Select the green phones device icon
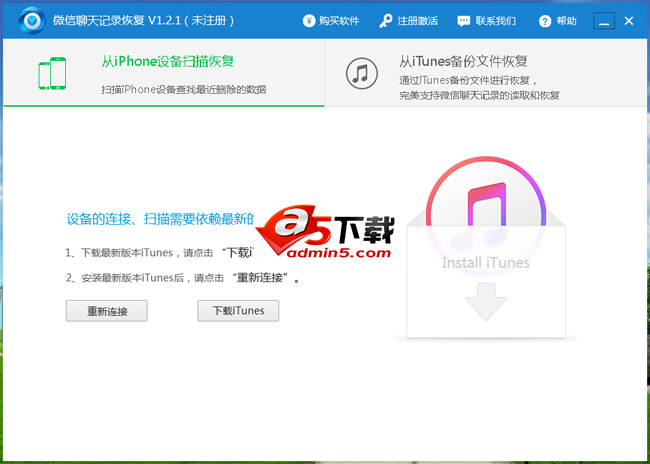This screenshot has height=464, width=650. coord(52,73)
